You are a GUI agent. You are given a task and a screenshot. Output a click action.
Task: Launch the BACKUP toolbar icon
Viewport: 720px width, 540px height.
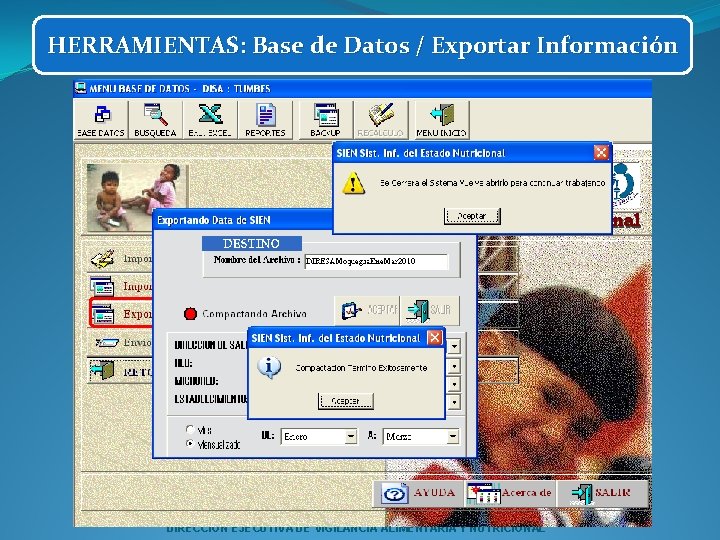[326, 119]
